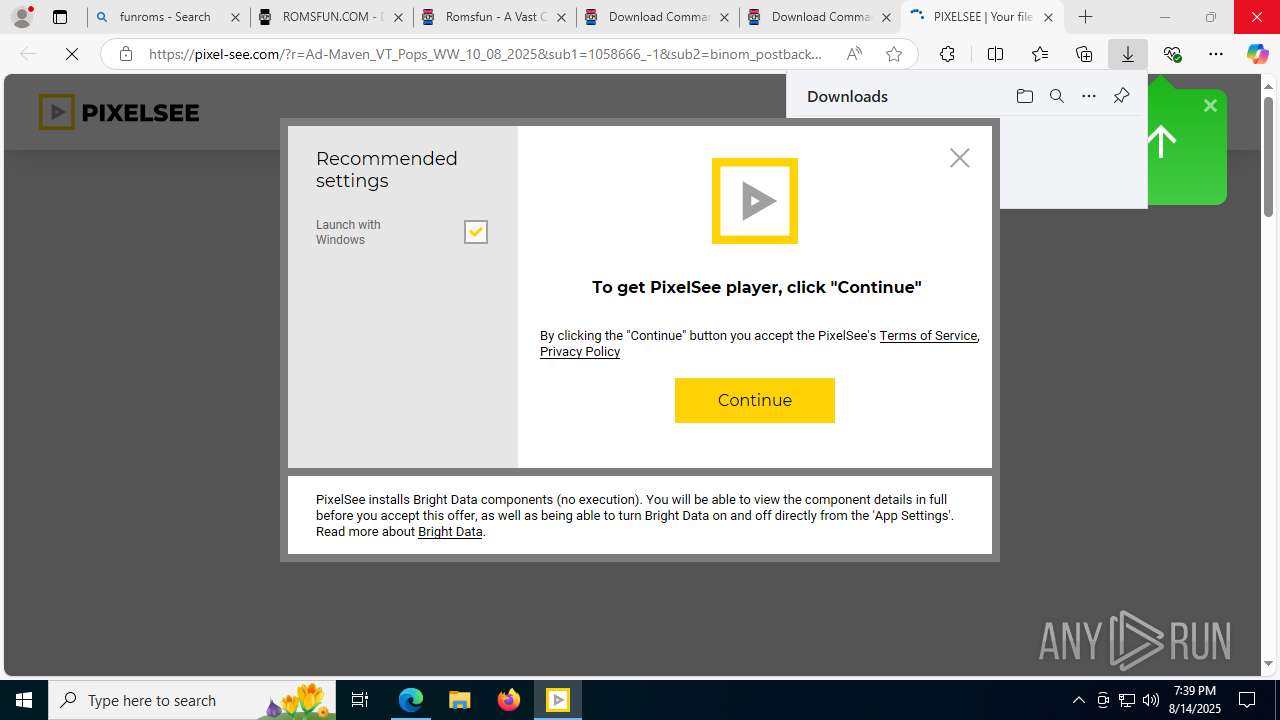Open the Extensions puzzle icon
Screen dimensions: 1280x720
point(947,54)
